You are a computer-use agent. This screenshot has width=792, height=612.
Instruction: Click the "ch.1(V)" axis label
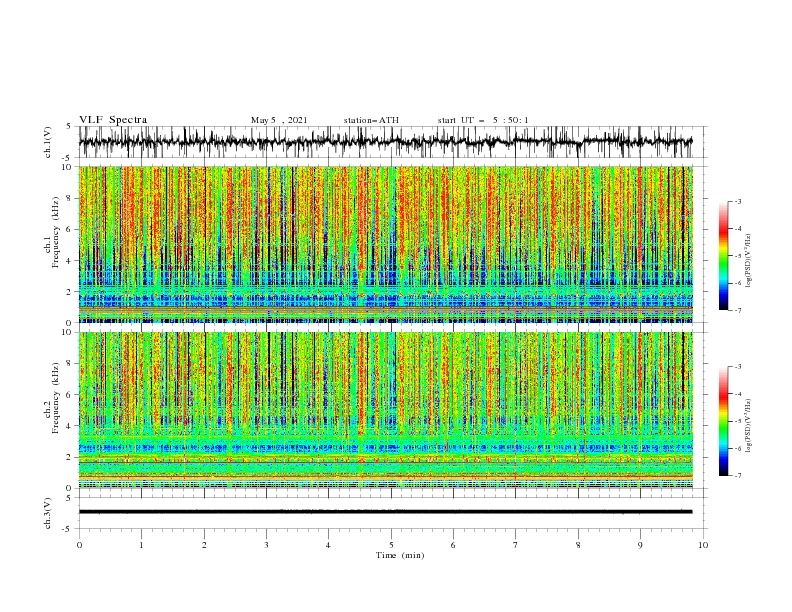[48, 142]
